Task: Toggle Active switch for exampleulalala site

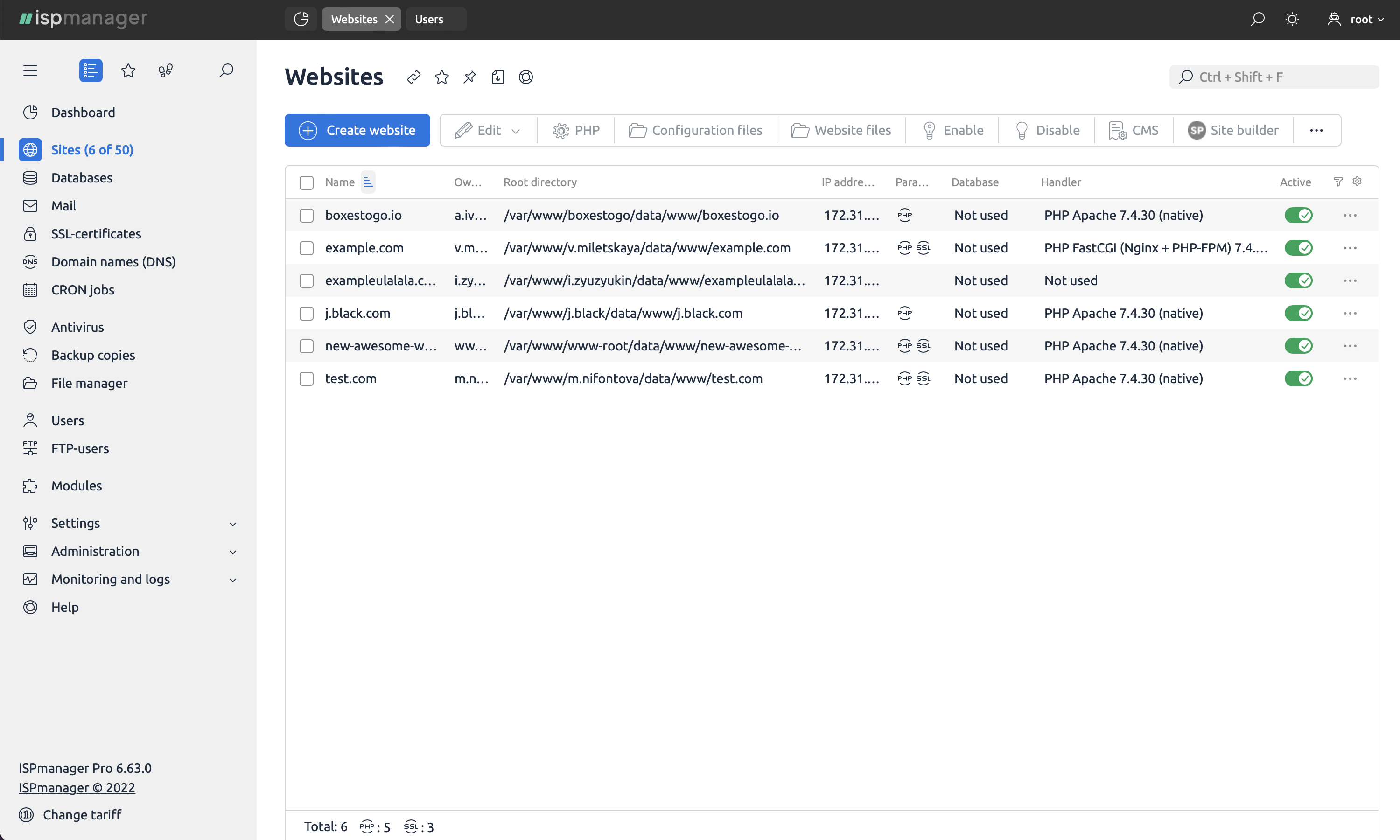Action: tap(1298, 281)
